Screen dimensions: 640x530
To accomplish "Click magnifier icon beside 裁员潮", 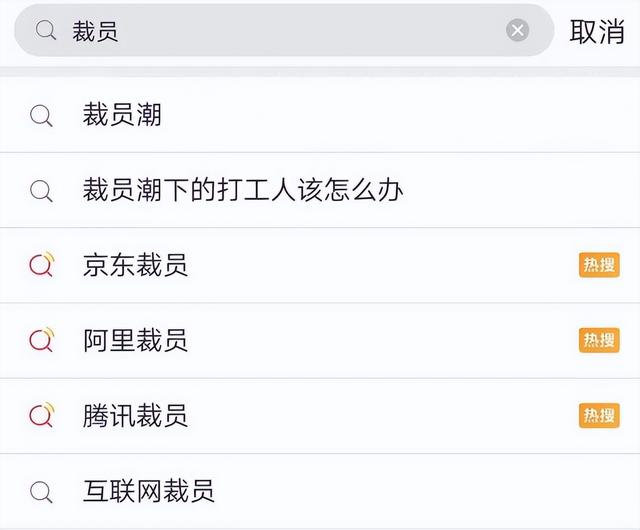I will pyautogui.click(x=41, y=116).
